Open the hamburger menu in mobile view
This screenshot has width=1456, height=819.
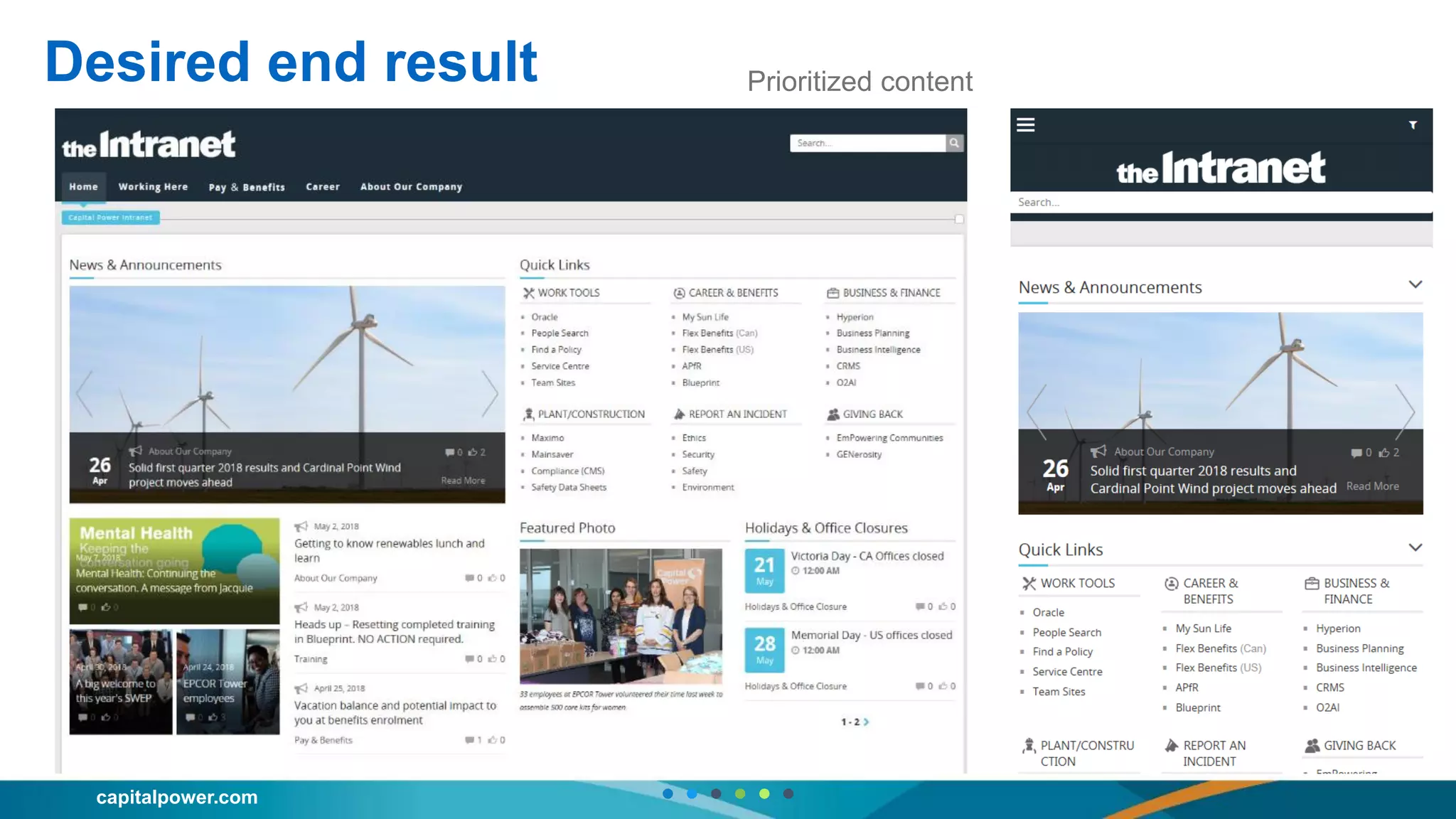[x=1025, y=125]
